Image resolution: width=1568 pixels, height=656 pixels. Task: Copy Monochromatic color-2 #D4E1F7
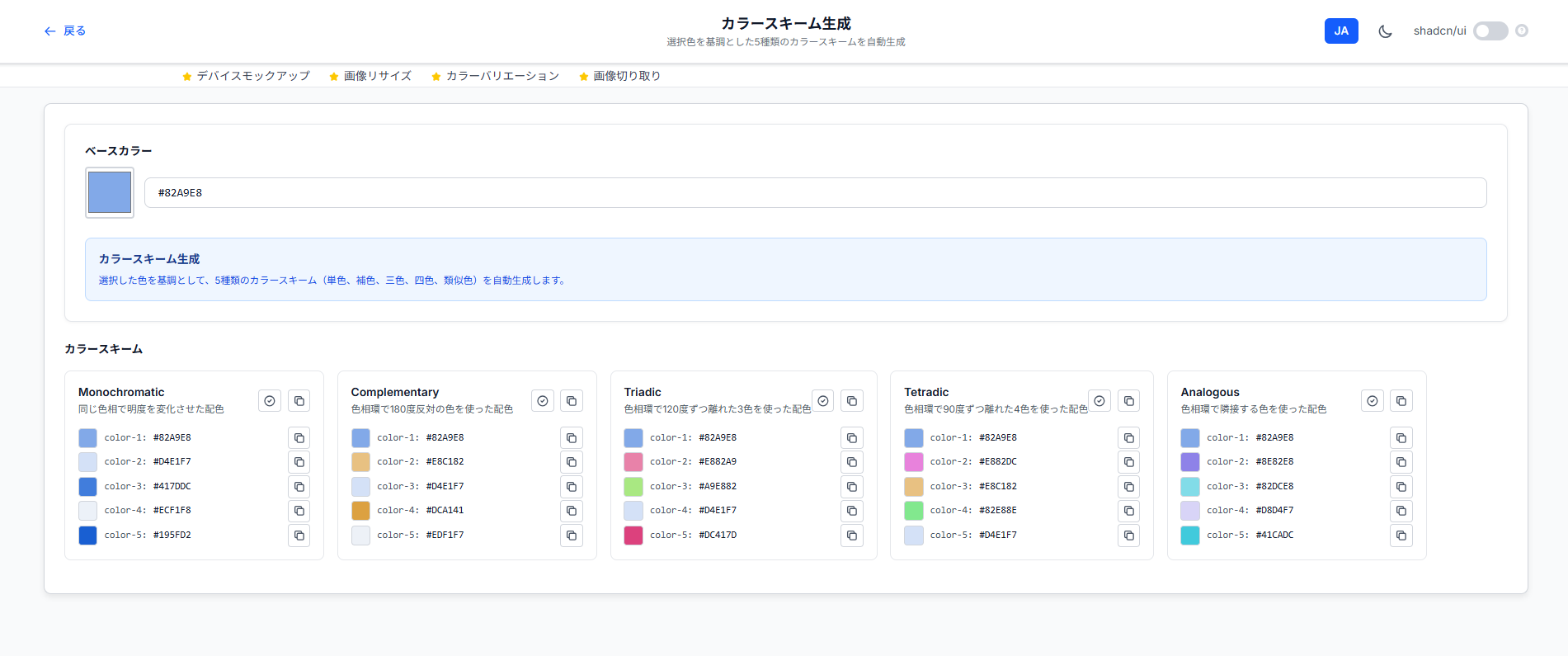[x=299, y=462]
